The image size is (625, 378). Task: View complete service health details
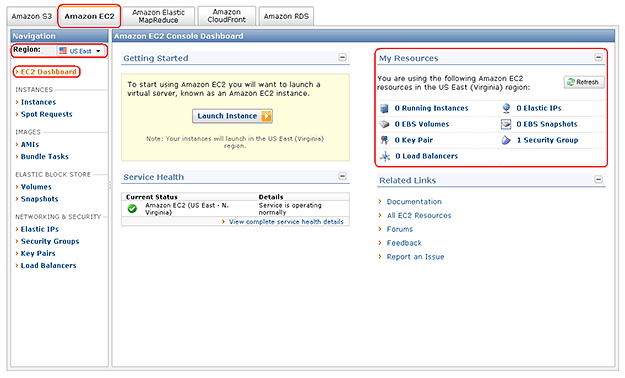click(x=286, y=222)
